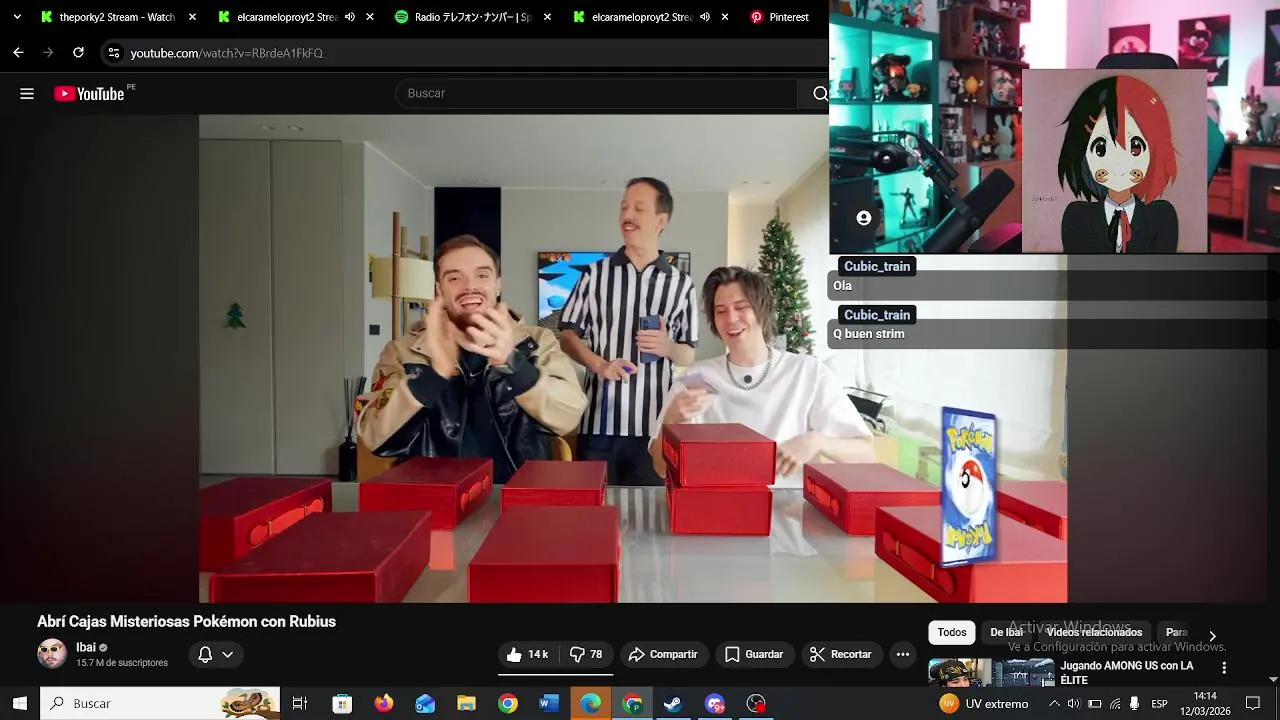This screenshot has height=720, width=1280.
Task: Mute elcarameloproyt2 tab beside Pinterest tab
Action: coord(705,17)
